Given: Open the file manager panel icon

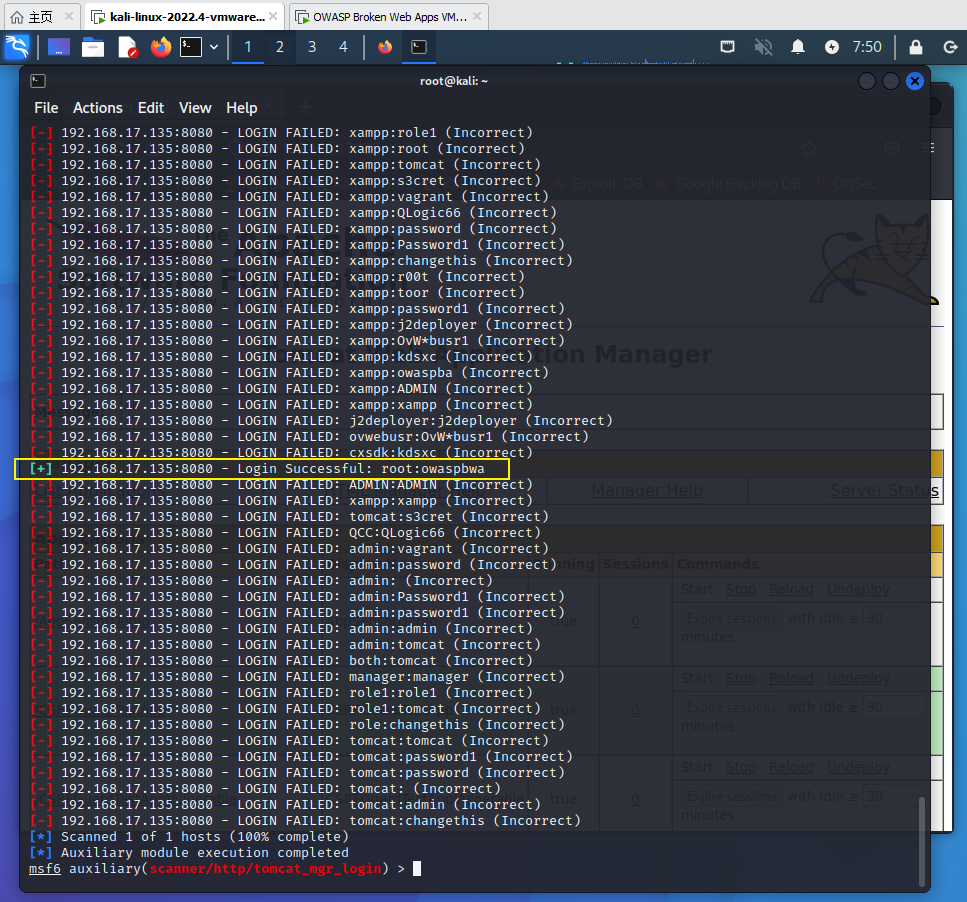Looking at the screenshot, I should pyautogui.click(x=93, y=47).
